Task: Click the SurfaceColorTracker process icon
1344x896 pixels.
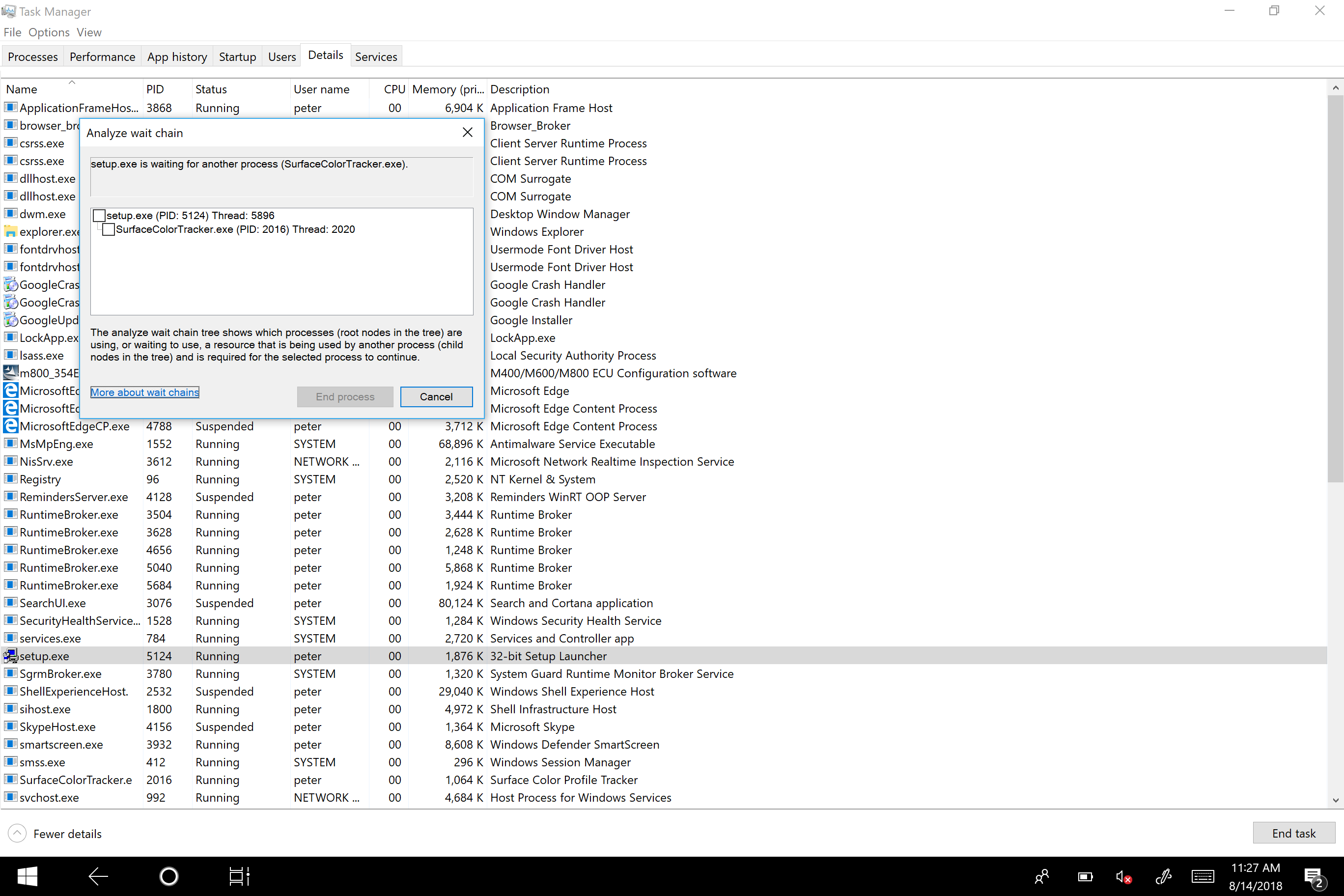Action: pos(10,780)
